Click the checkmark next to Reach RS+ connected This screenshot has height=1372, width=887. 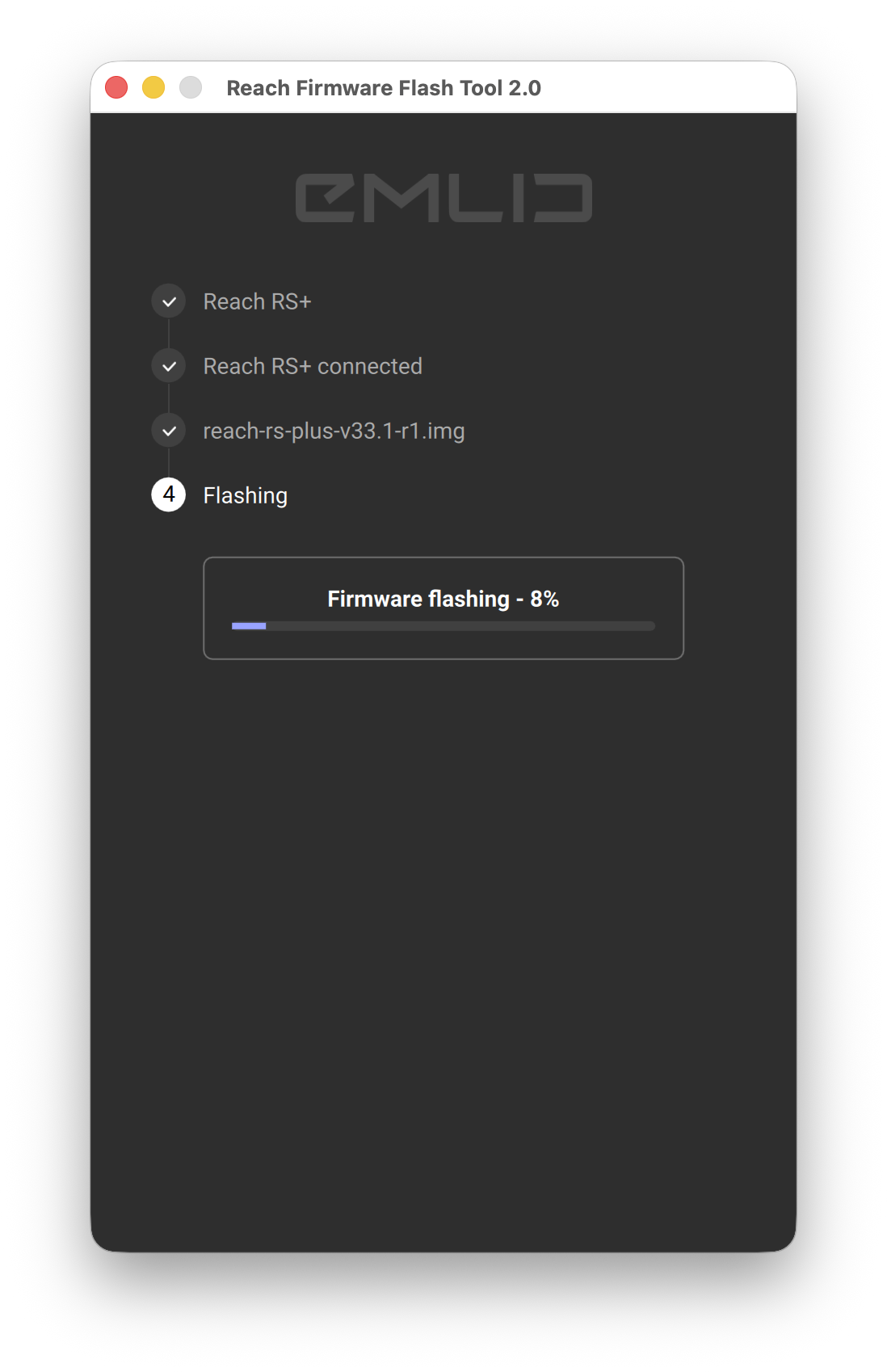(168, 366)
